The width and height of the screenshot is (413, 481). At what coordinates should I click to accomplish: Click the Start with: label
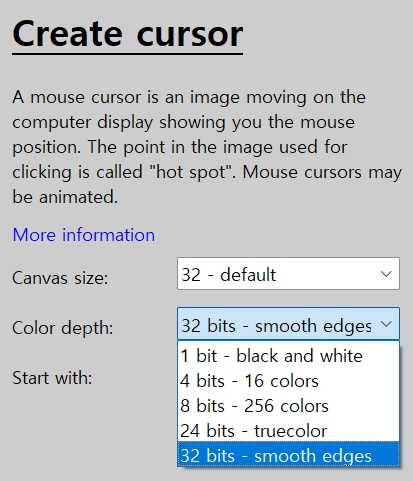pos(52,378)
